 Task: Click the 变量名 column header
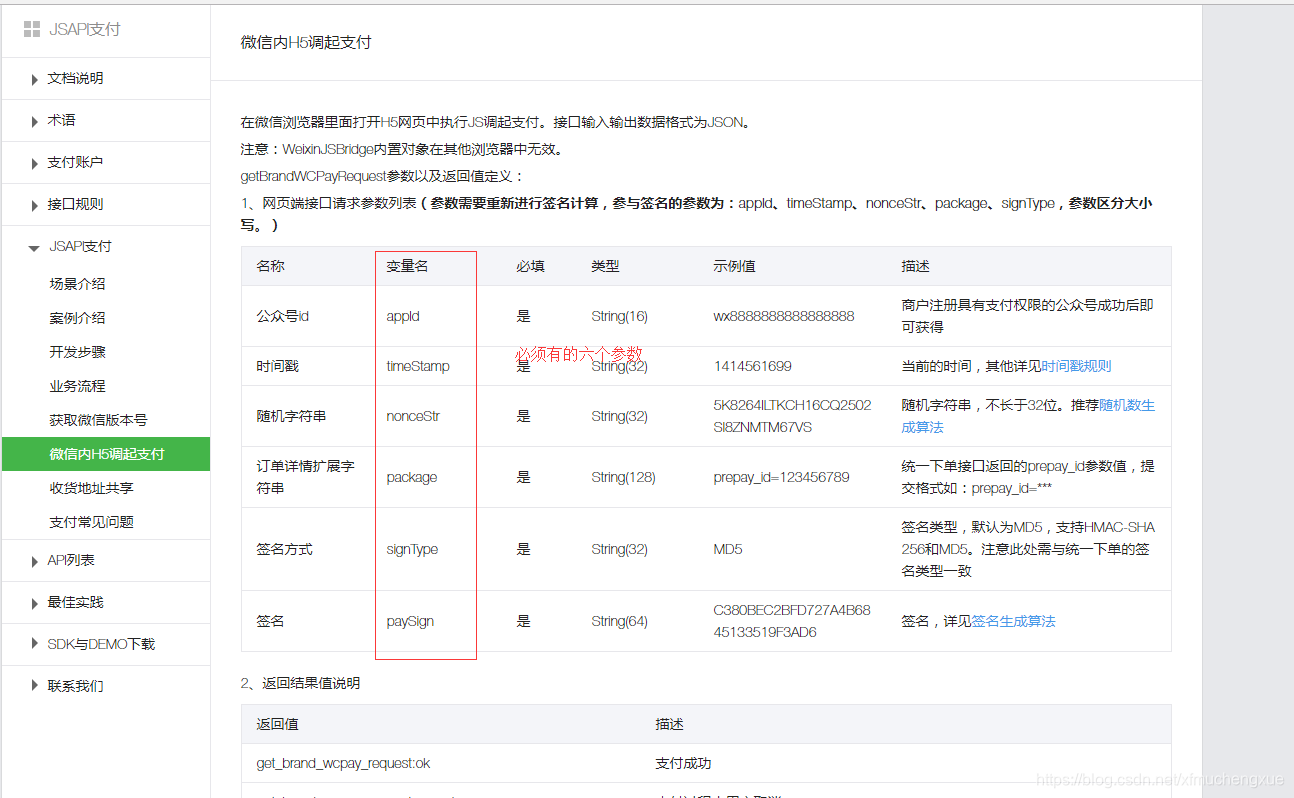[407, 266]
